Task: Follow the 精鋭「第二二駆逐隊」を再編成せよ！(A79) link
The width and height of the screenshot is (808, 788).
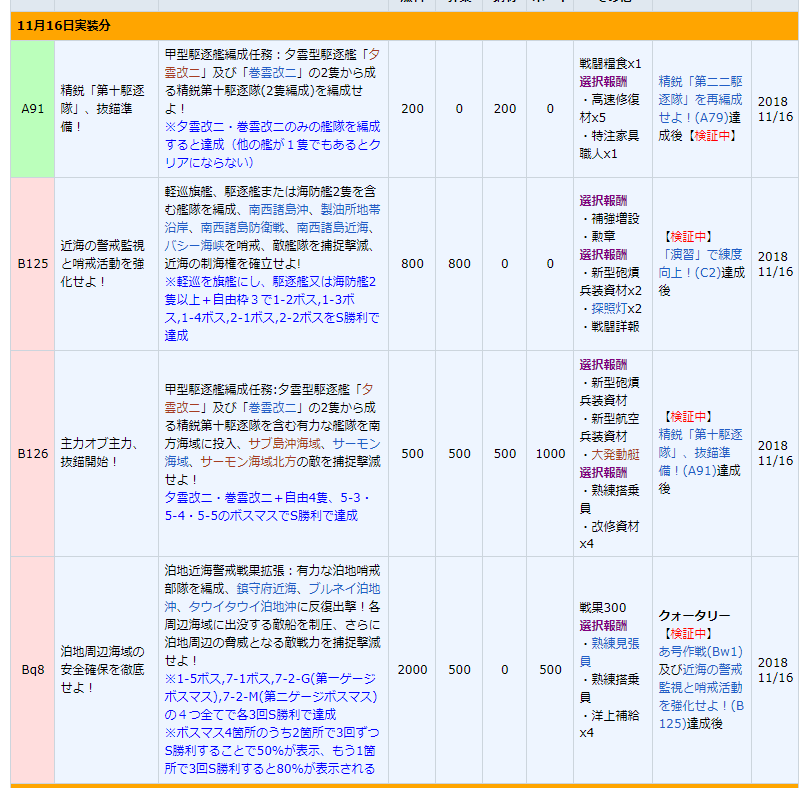Action: coord(700,99)
